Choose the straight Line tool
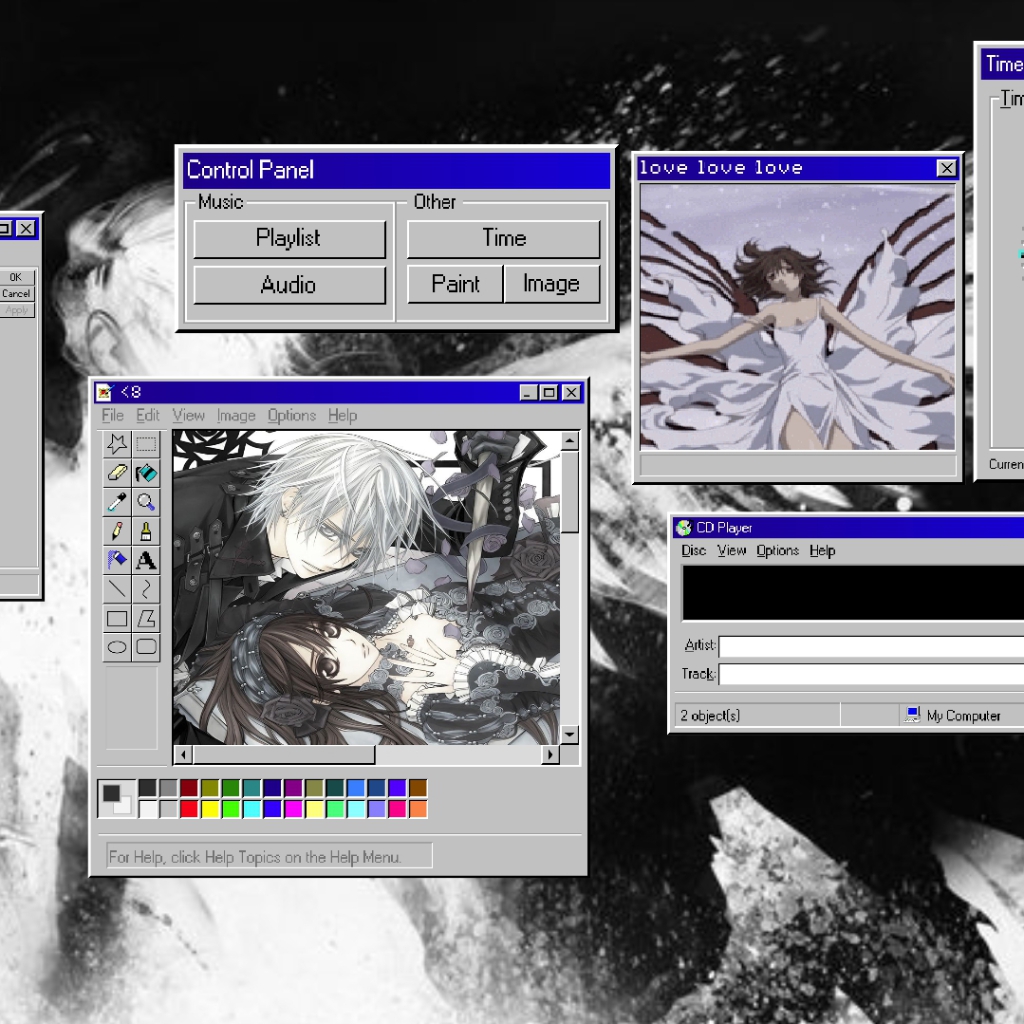The width and height of the screenshot is (1024, 1024). coord(117,589)
